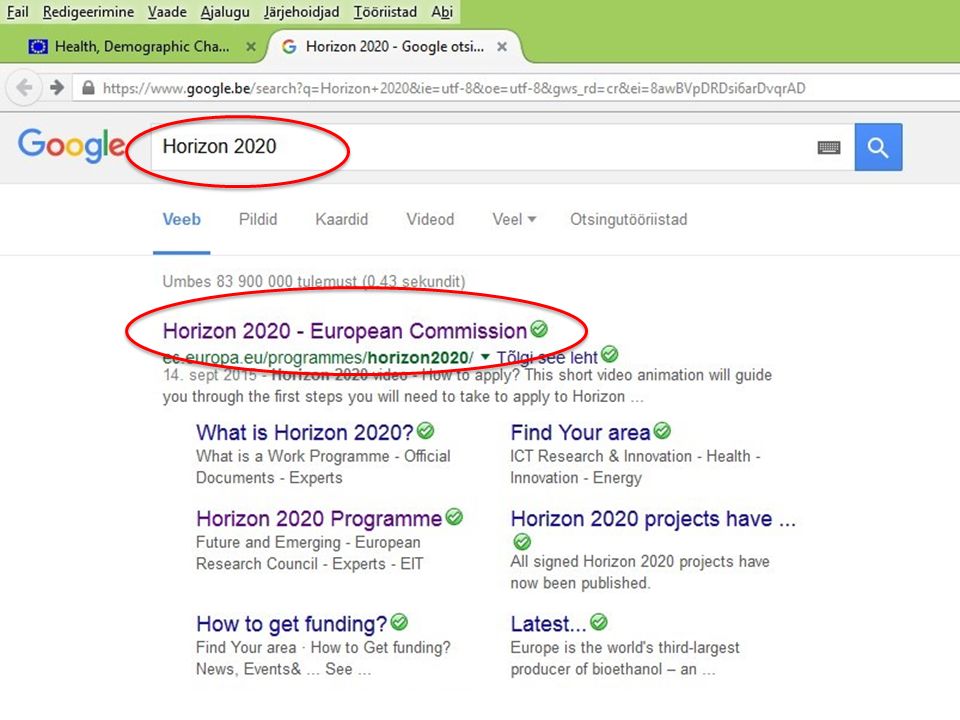Screen dimensions: 960x720
Task: Click the blue search magnifier button
Action: 878,147
